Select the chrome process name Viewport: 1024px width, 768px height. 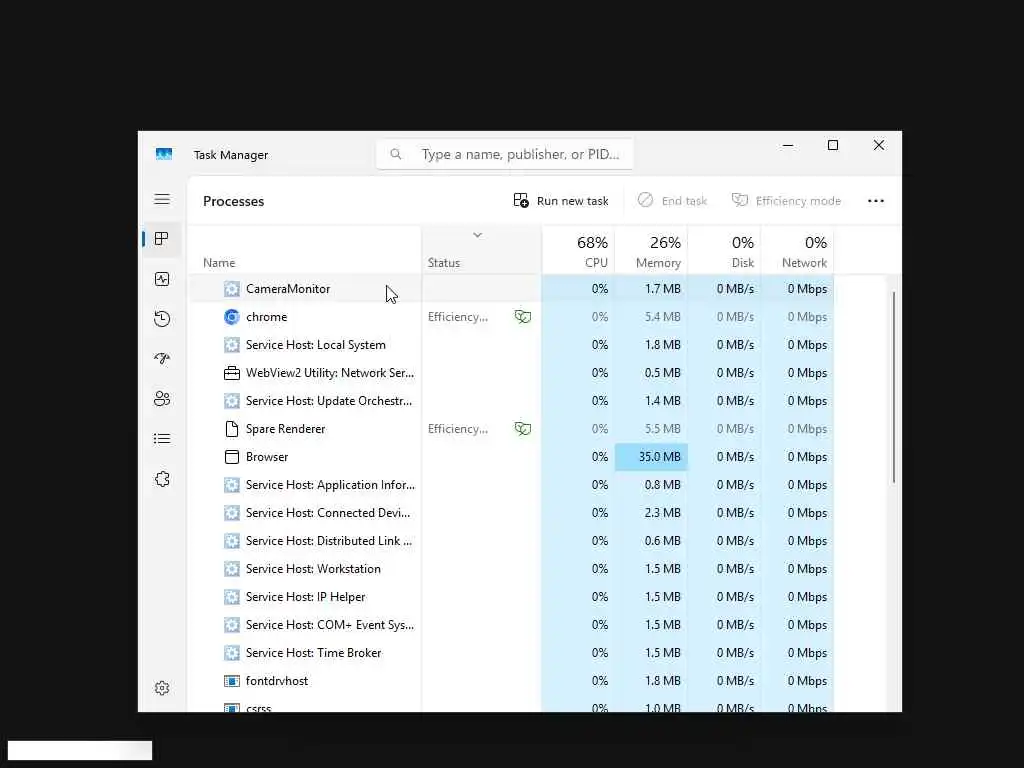266,317
